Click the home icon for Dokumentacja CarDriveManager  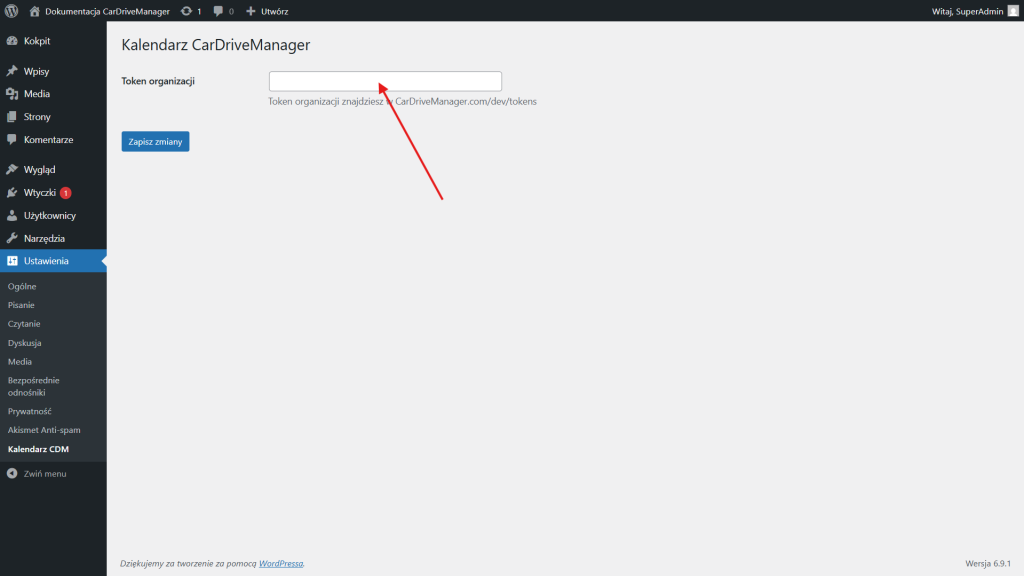pyautogui.click(x=35, y=11)
